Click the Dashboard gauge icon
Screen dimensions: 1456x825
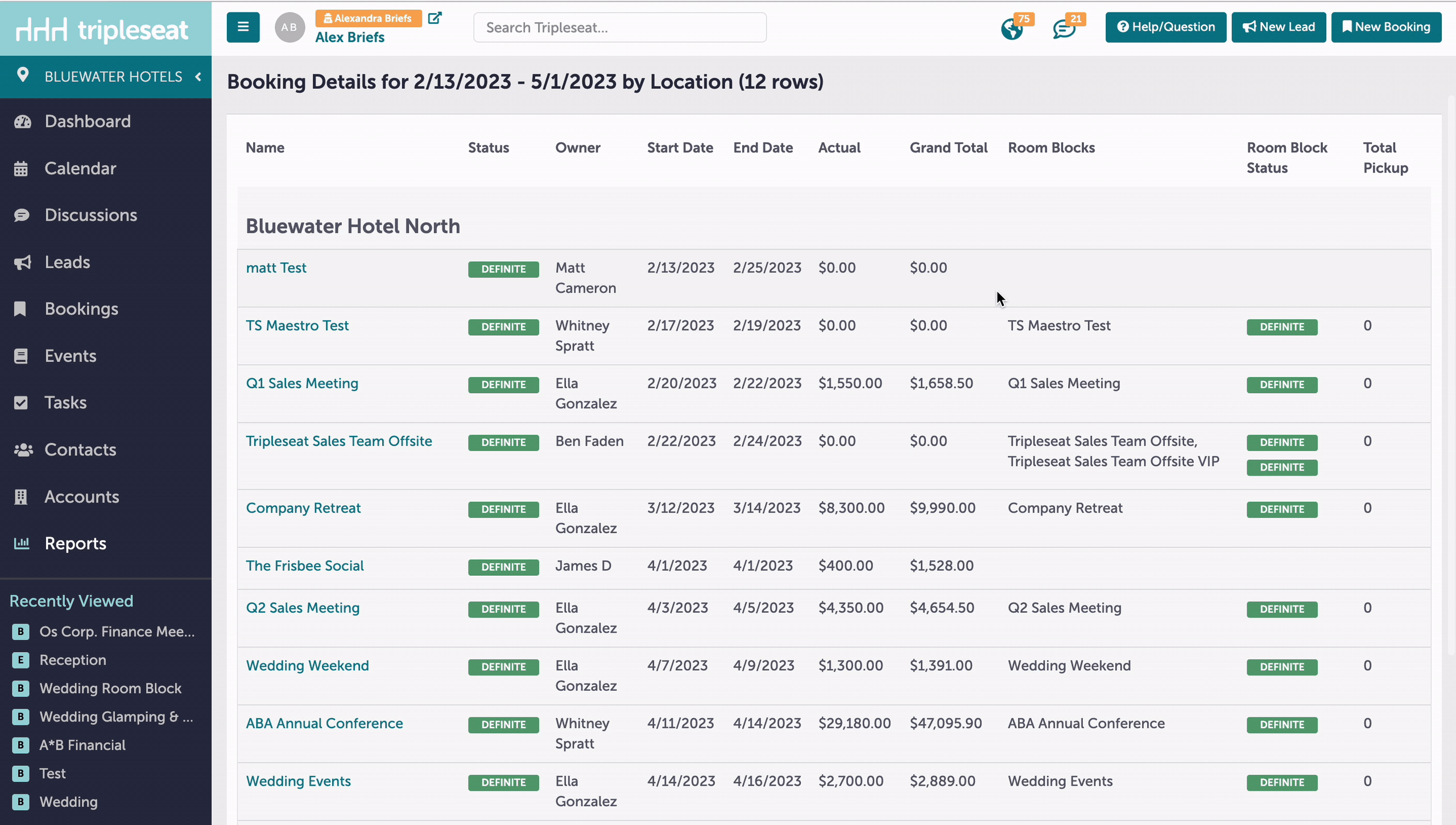[x=22, y=122]
